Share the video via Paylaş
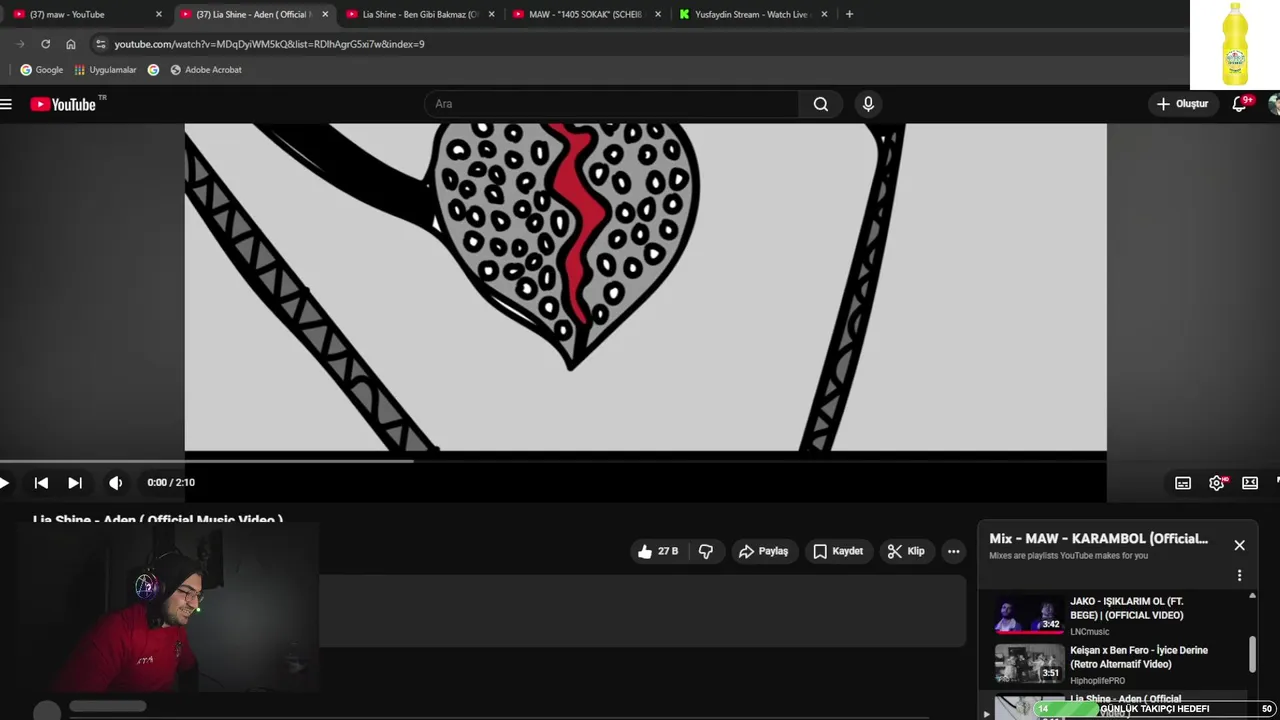Viewport: 1280px width, 720px height. click(764, 551)
